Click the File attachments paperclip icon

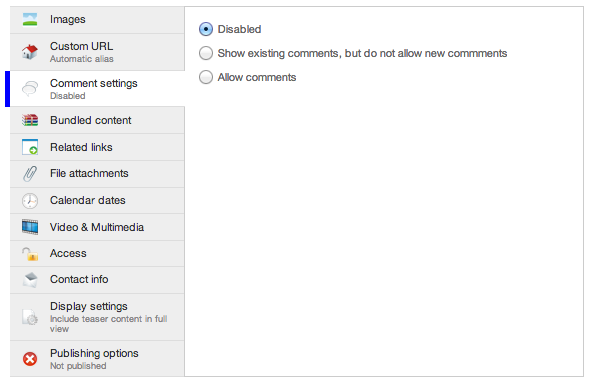(30, 174)
